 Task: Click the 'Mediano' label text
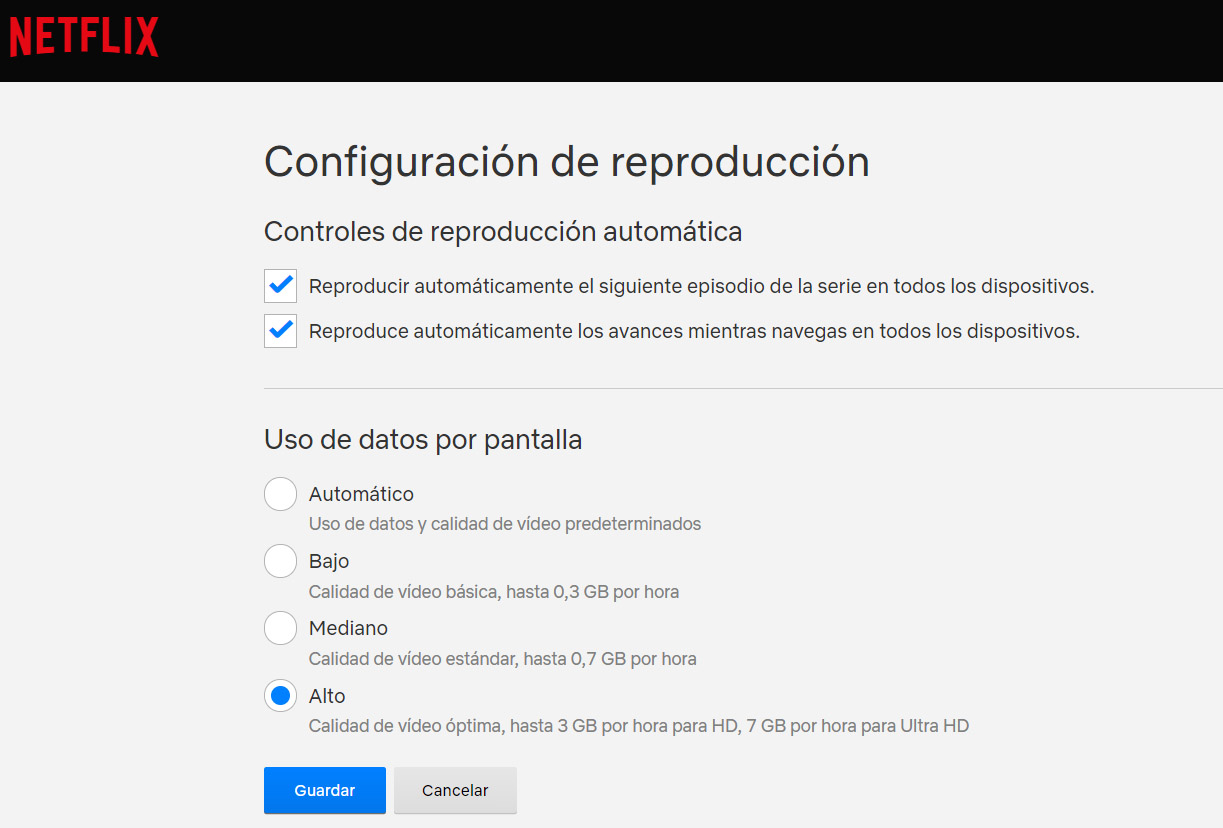pos(348,628)
